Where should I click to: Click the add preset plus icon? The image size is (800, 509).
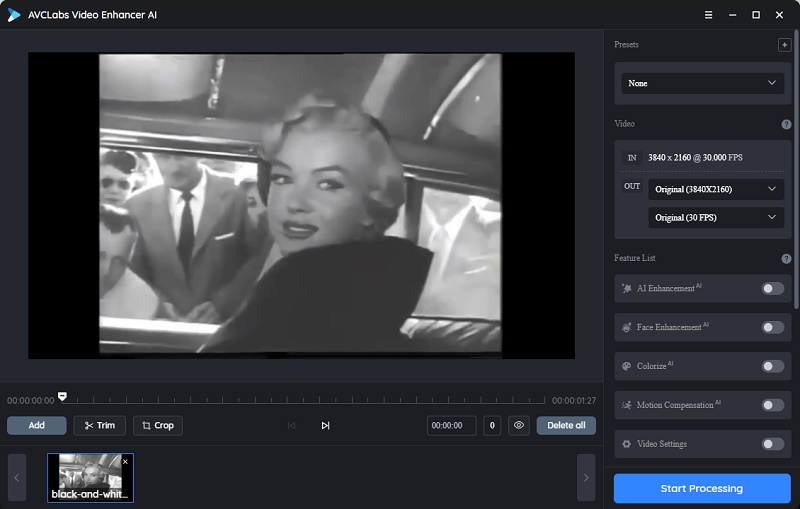pyautogui.click(x=784, y=45)
